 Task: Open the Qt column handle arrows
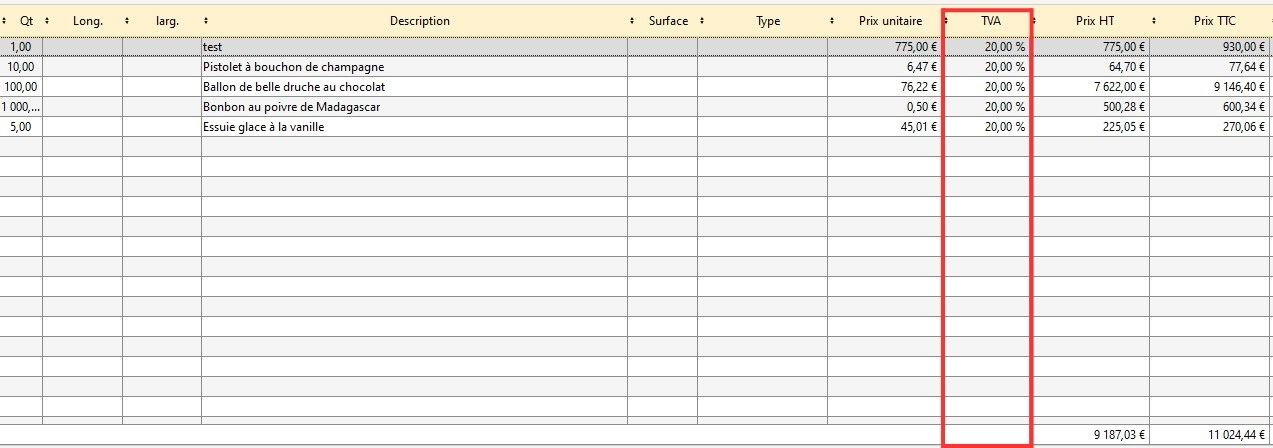point(46,21)
